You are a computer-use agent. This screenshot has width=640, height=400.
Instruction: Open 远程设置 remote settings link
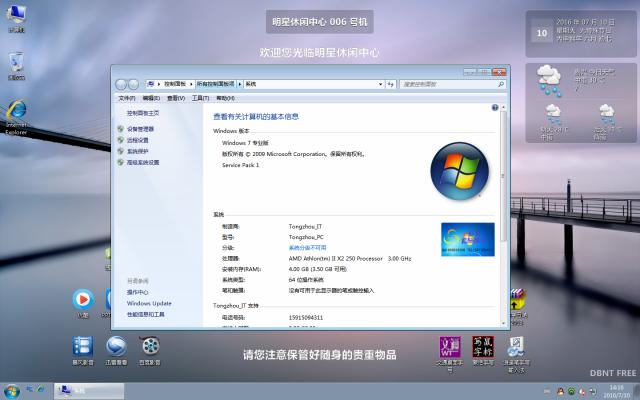click(x=137, y=140)
